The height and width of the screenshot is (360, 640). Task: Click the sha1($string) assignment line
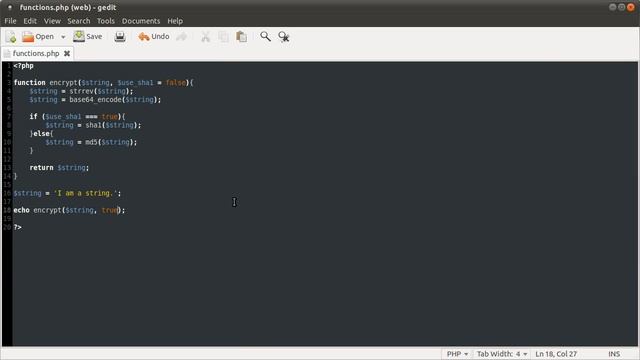coord(93,125)
